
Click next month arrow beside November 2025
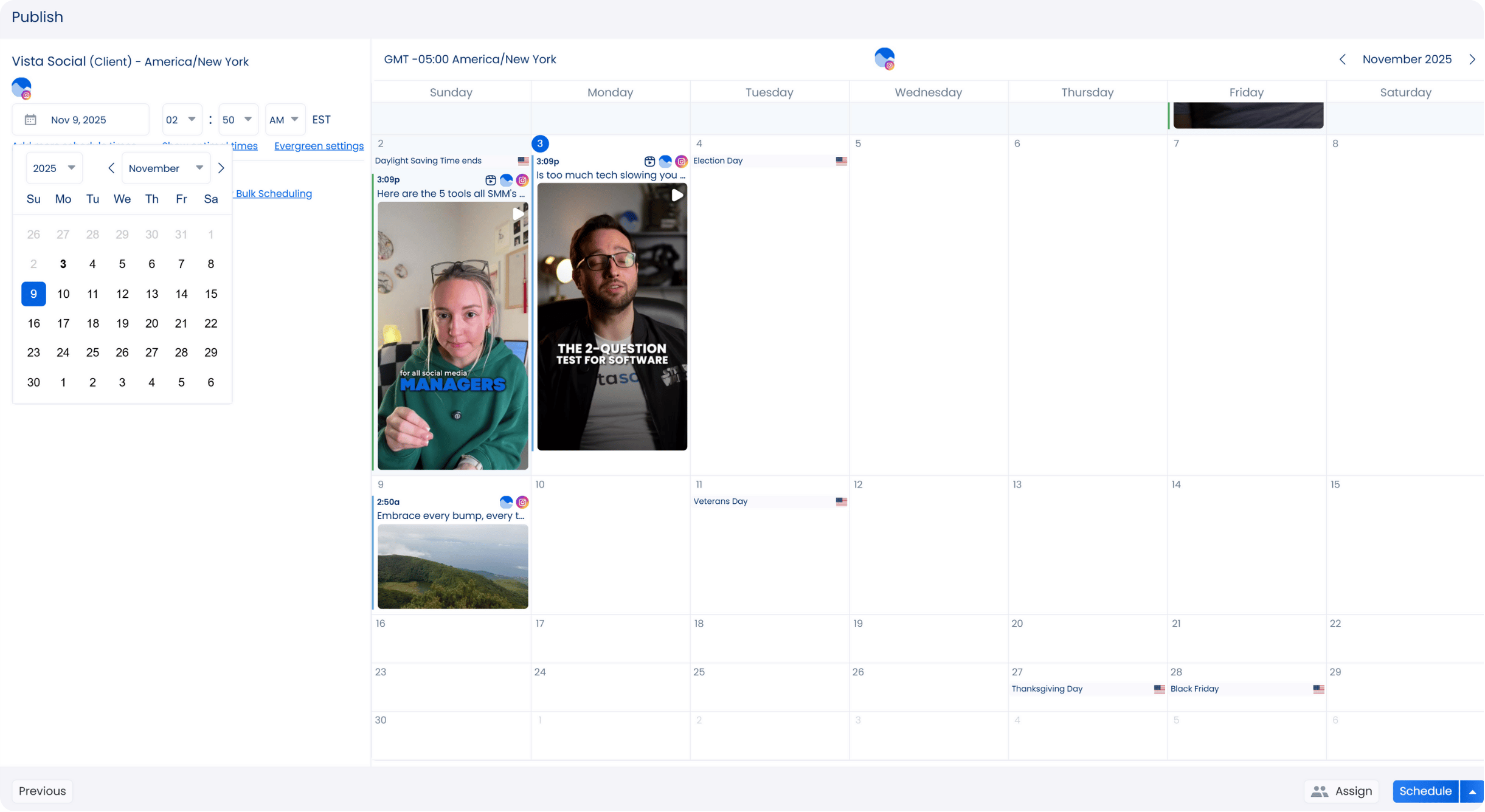point(1472,60)
